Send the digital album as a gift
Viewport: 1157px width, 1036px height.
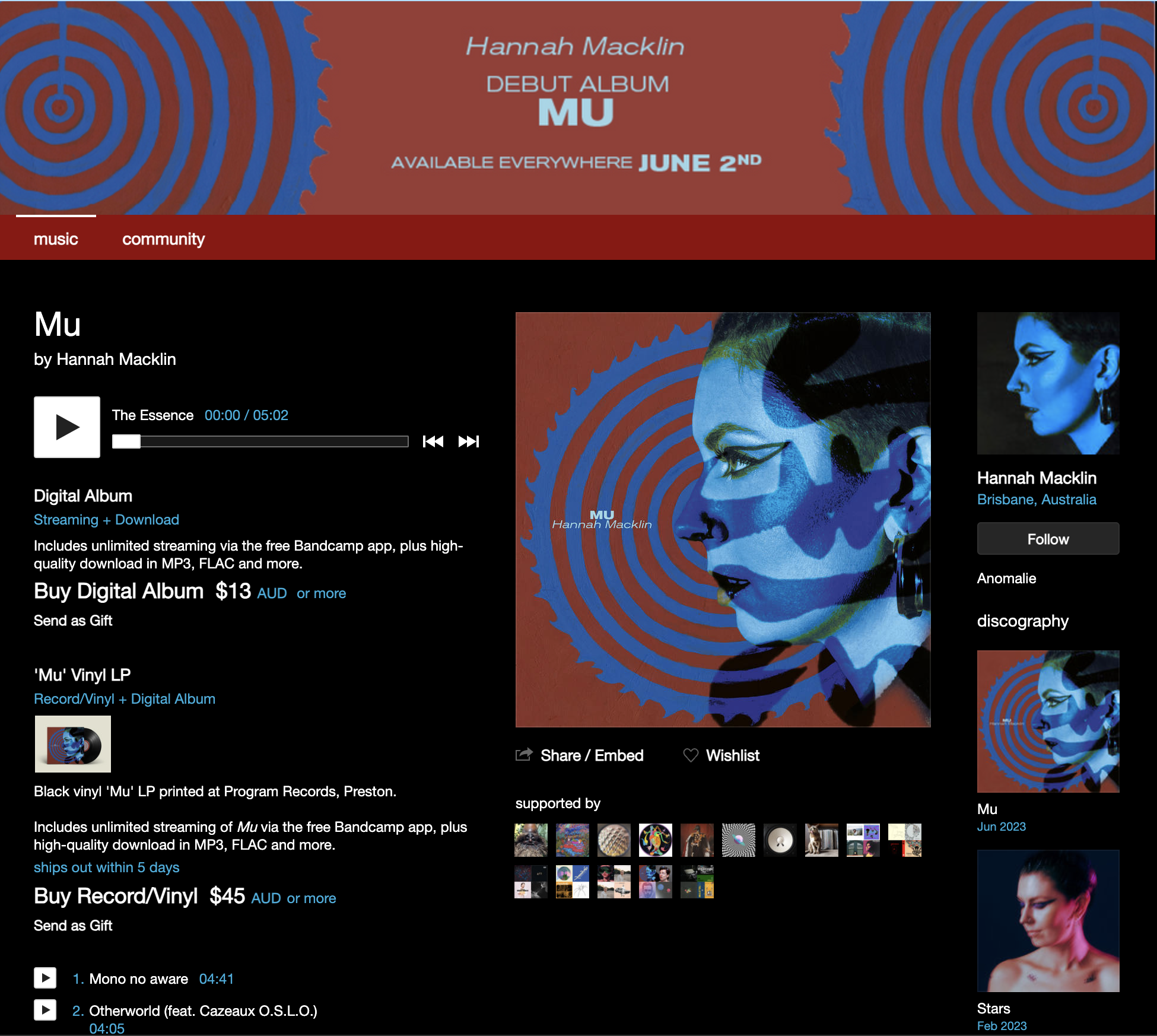coord(73,621)
